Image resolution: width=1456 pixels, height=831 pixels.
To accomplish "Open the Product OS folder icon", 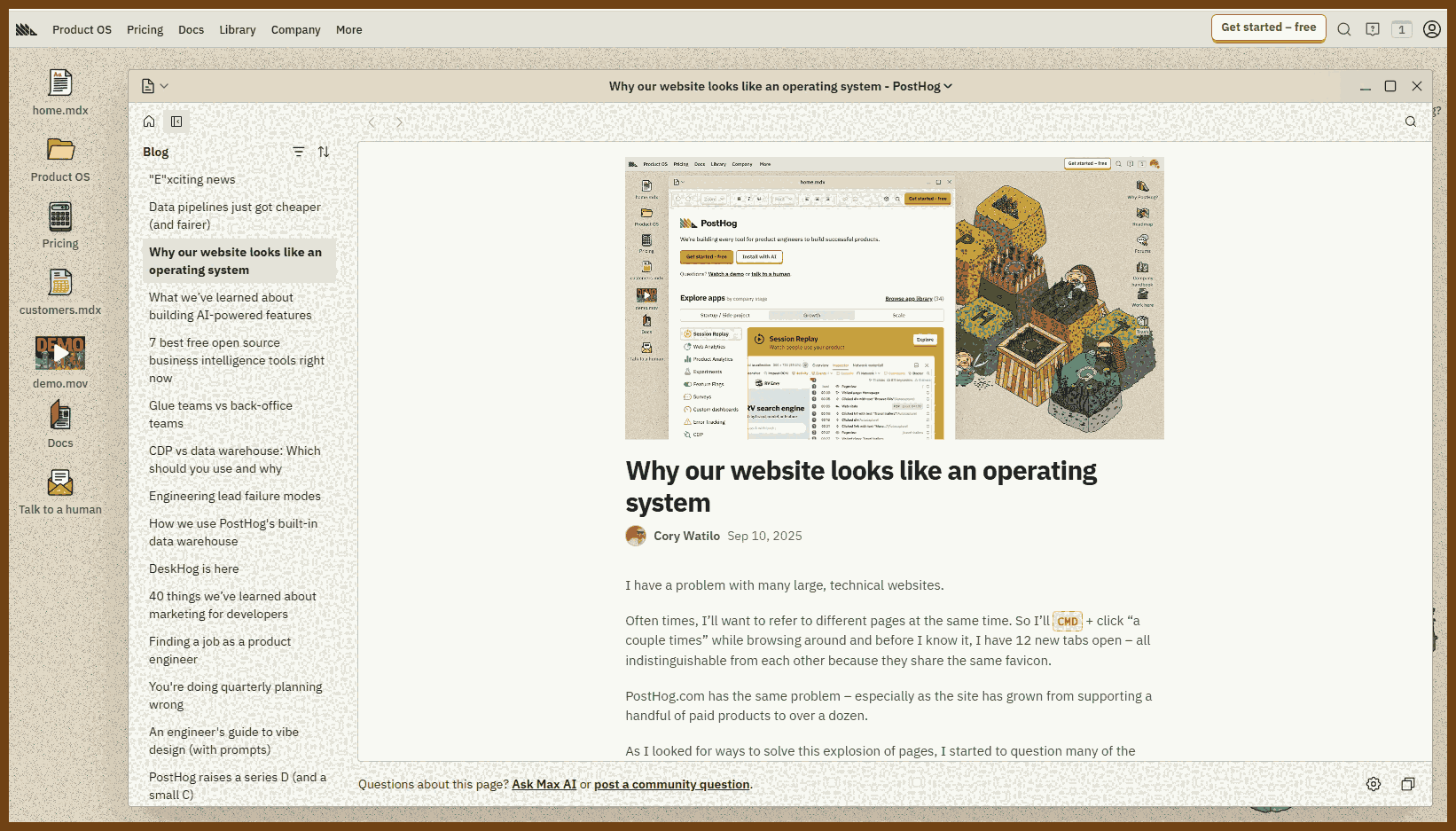I will click(x=60, y=150).
